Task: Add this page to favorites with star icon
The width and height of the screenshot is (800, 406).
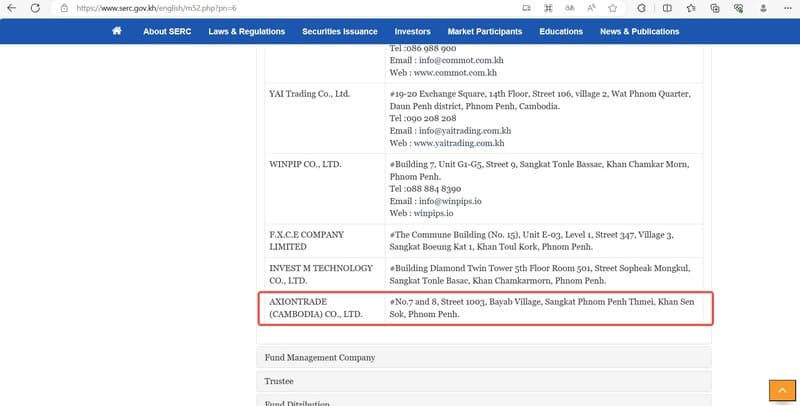Action: coord(613,8)
